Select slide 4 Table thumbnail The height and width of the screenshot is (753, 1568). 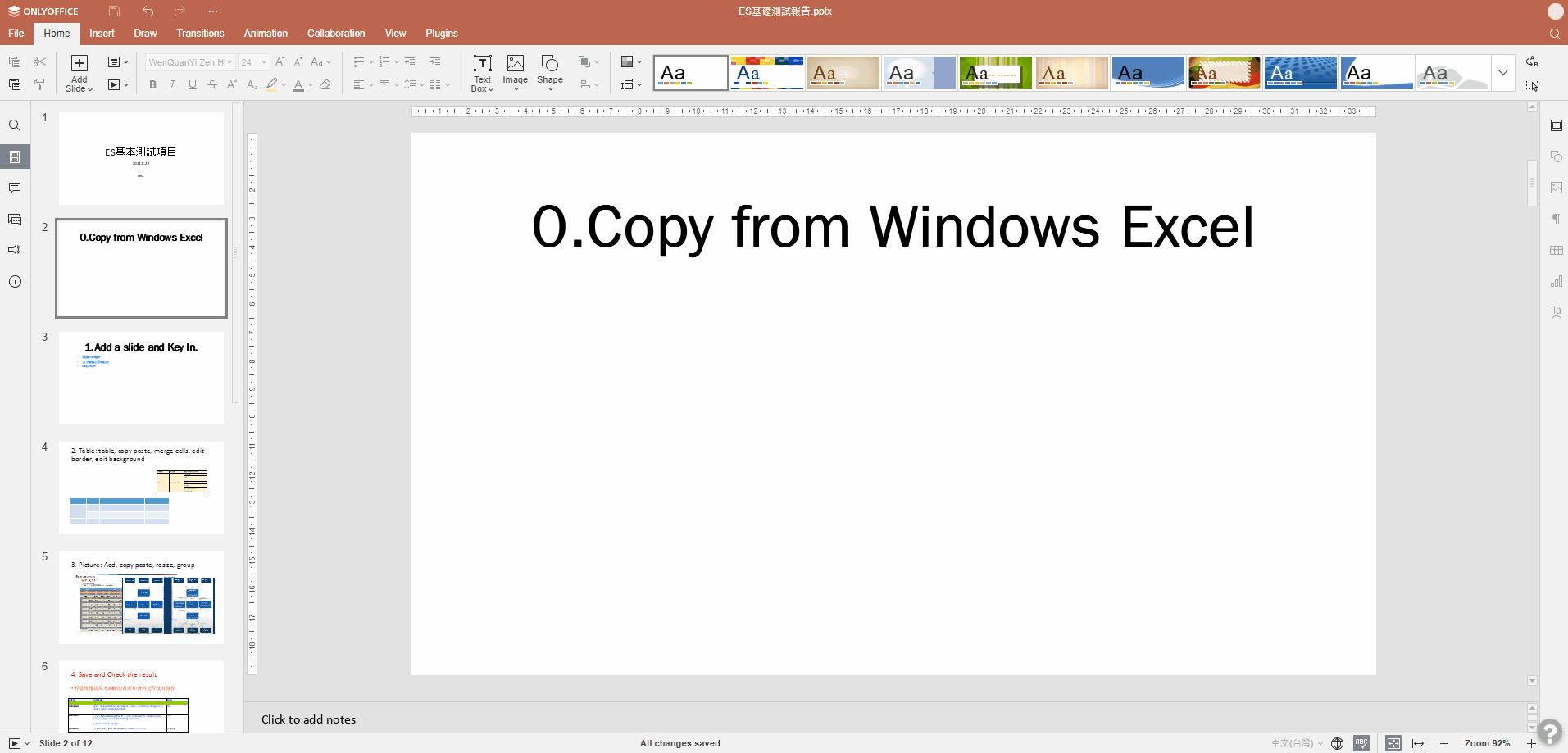click(x=141, y=488)
